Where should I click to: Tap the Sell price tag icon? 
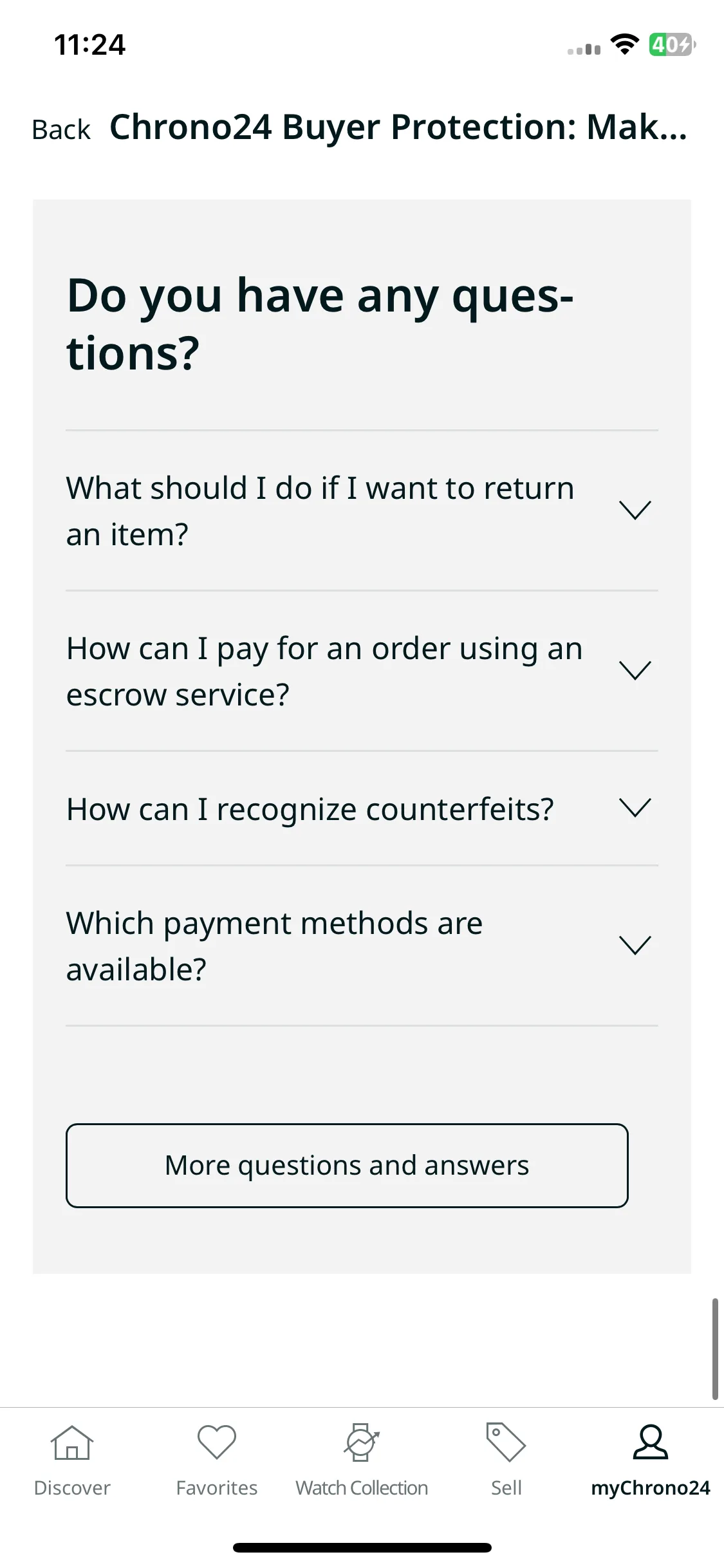(x=506, y=1442)
